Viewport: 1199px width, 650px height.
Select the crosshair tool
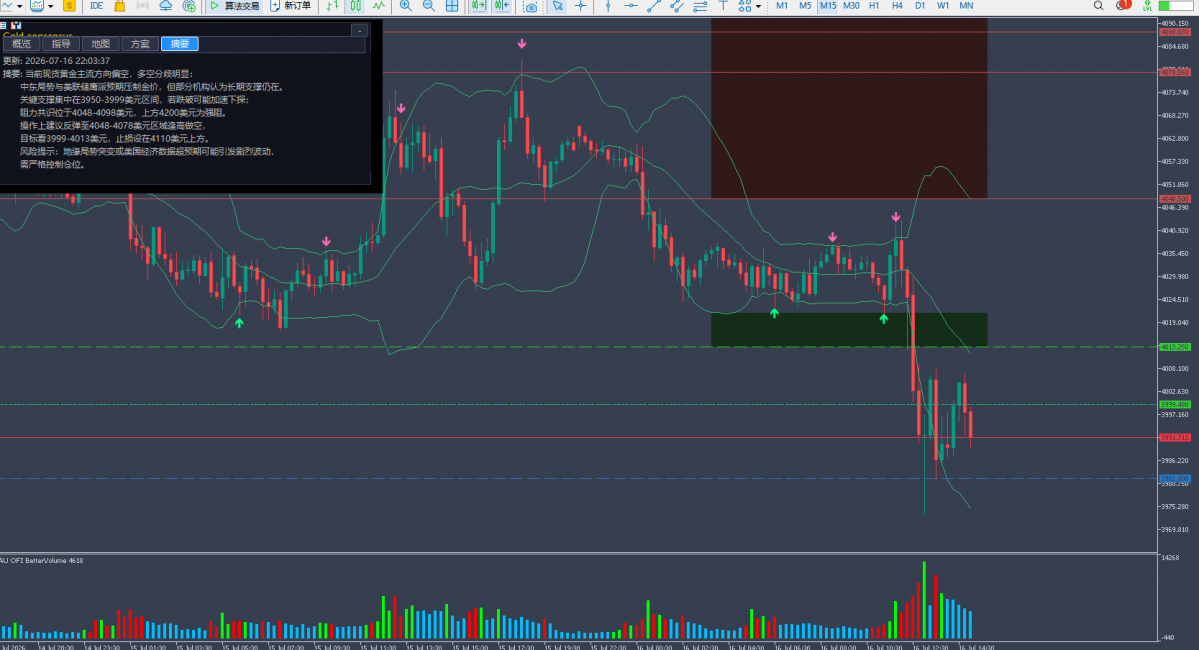coord(580,6)
